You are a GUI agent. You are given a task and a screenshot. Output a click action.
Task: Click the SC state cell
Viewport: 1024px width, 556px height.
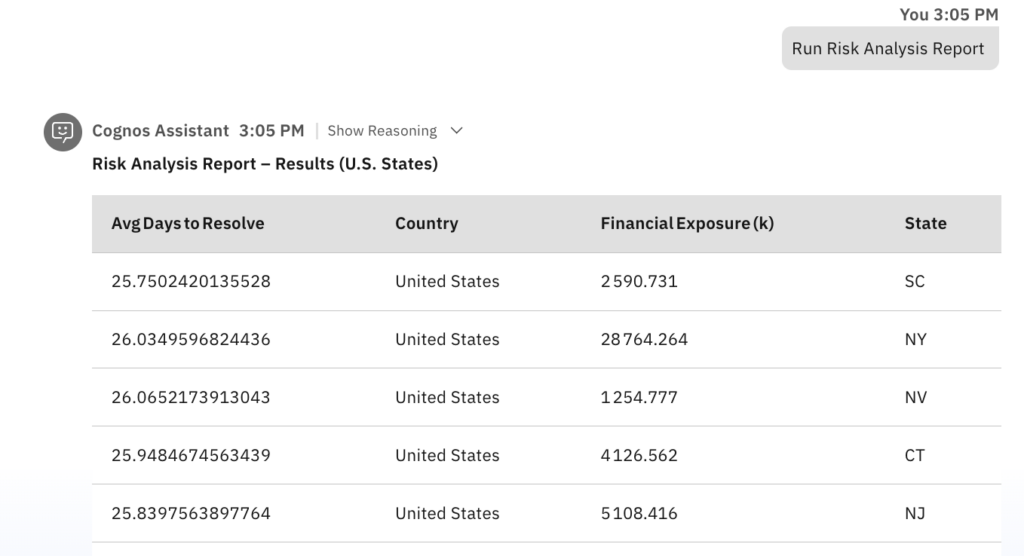pos(915,282)
